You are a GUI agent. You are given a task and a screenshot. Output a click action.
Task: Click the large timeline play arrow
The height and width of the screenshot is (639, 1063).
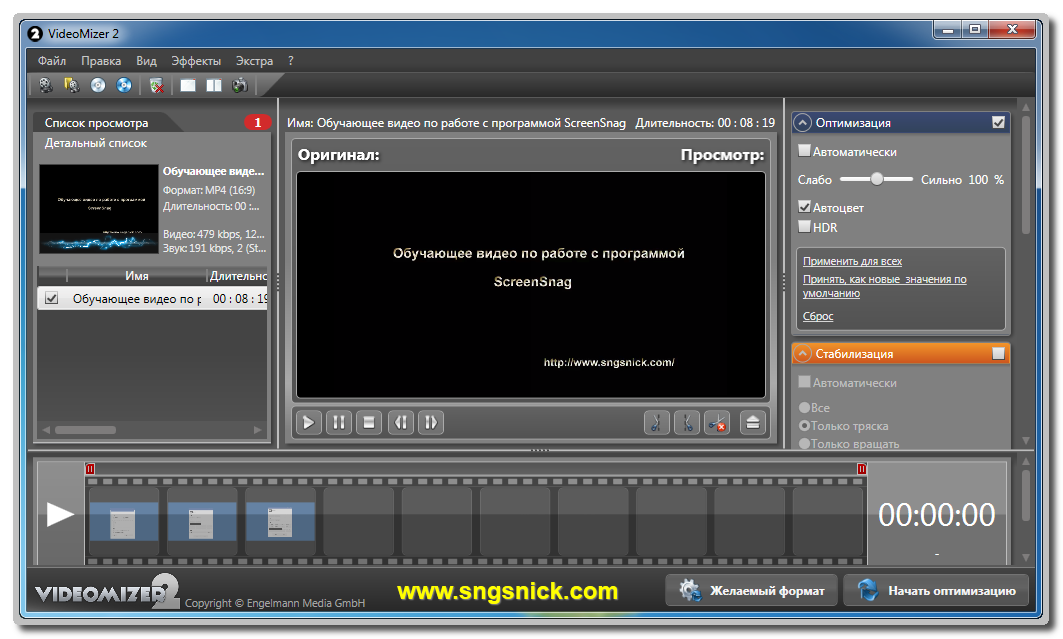pos(60,514)
